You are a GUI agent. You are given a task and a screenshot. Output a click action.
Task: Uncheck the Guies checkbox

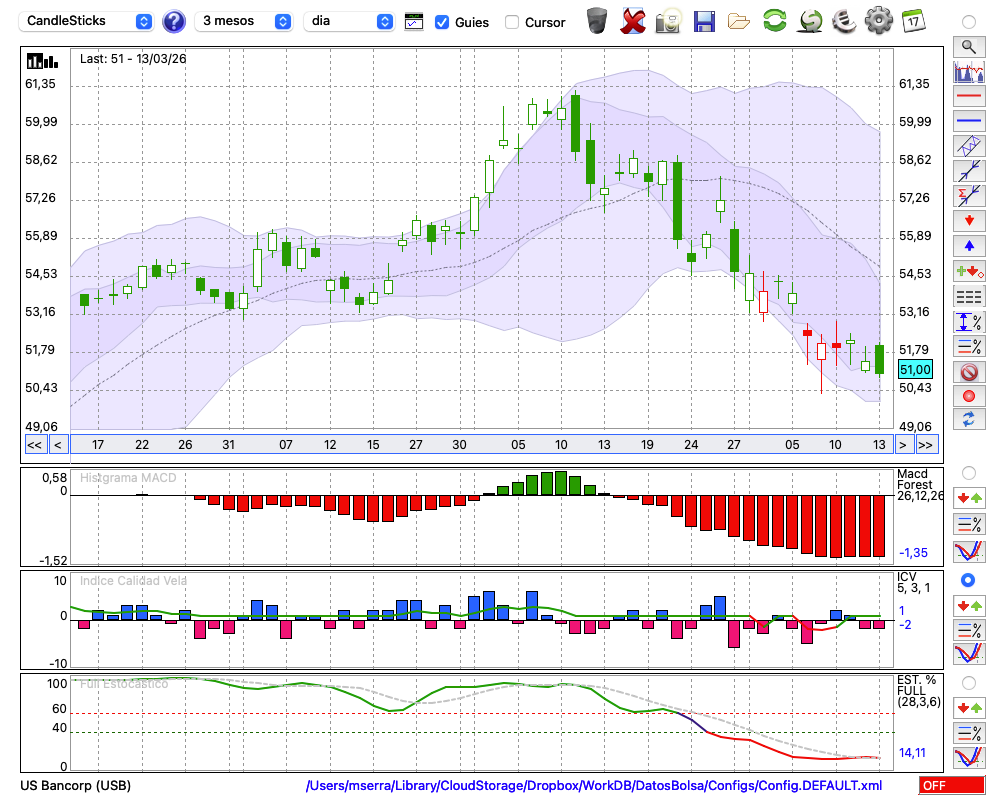coord(442,22)
